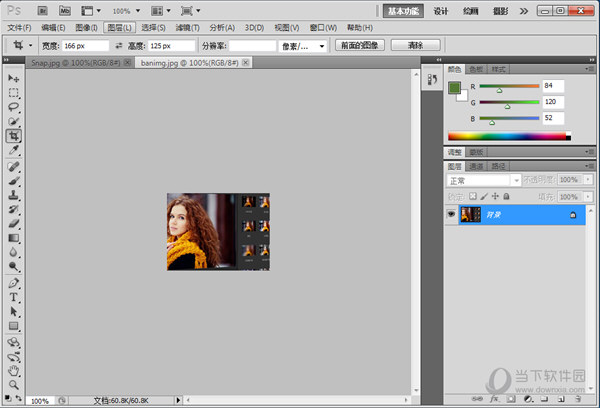Swap the width and height values

[119, 46]
